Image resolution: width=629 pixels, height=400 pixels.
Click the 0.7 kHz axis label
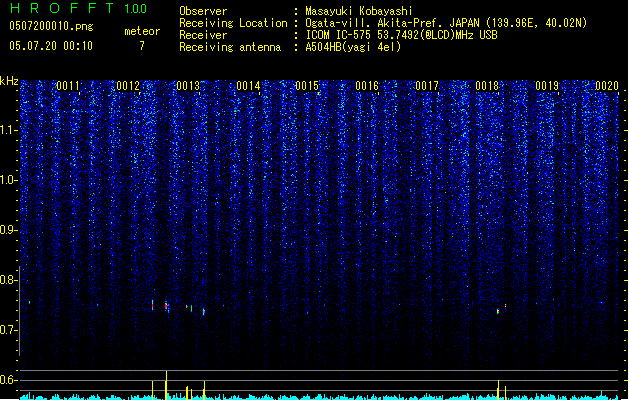[8, 330]
